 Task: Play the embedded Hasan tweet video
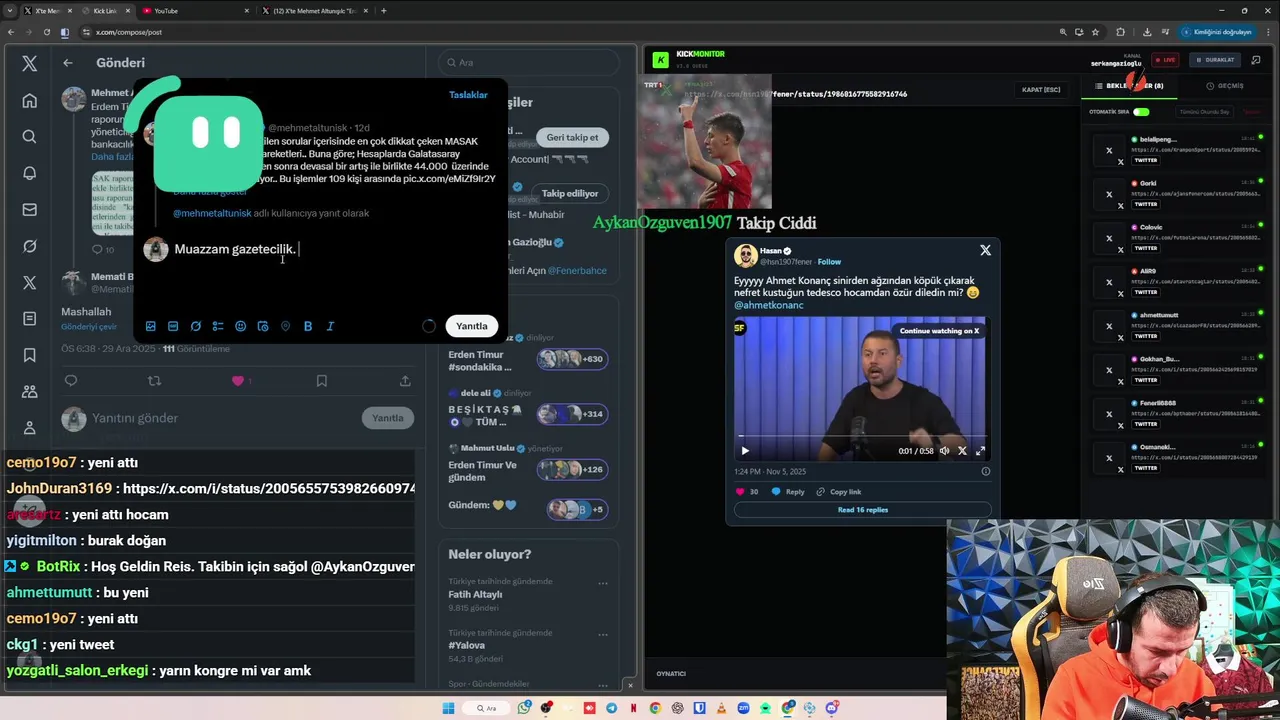click(744, 451)
